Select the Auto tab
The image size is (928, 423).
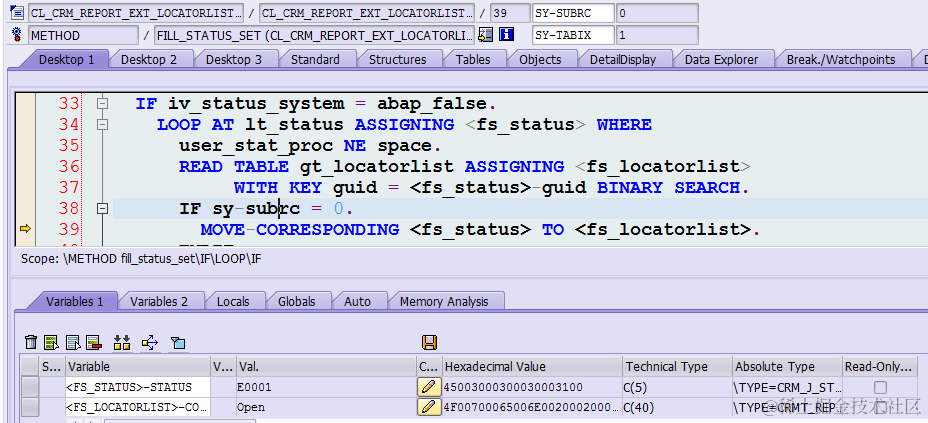(357, 301)
